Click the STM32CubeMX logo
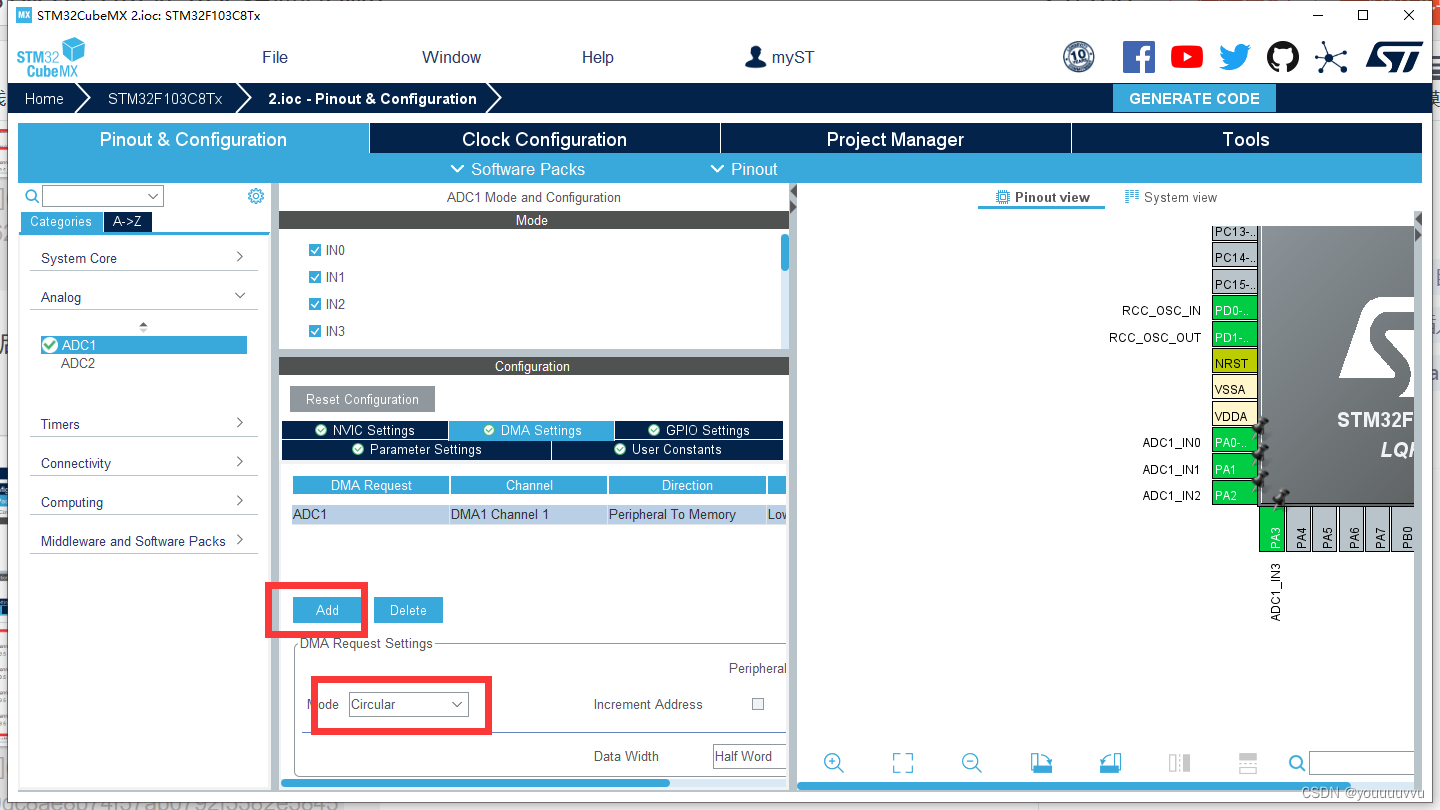Image resolution: width=1440 pixels, height=810 pixels. [50, 58]
